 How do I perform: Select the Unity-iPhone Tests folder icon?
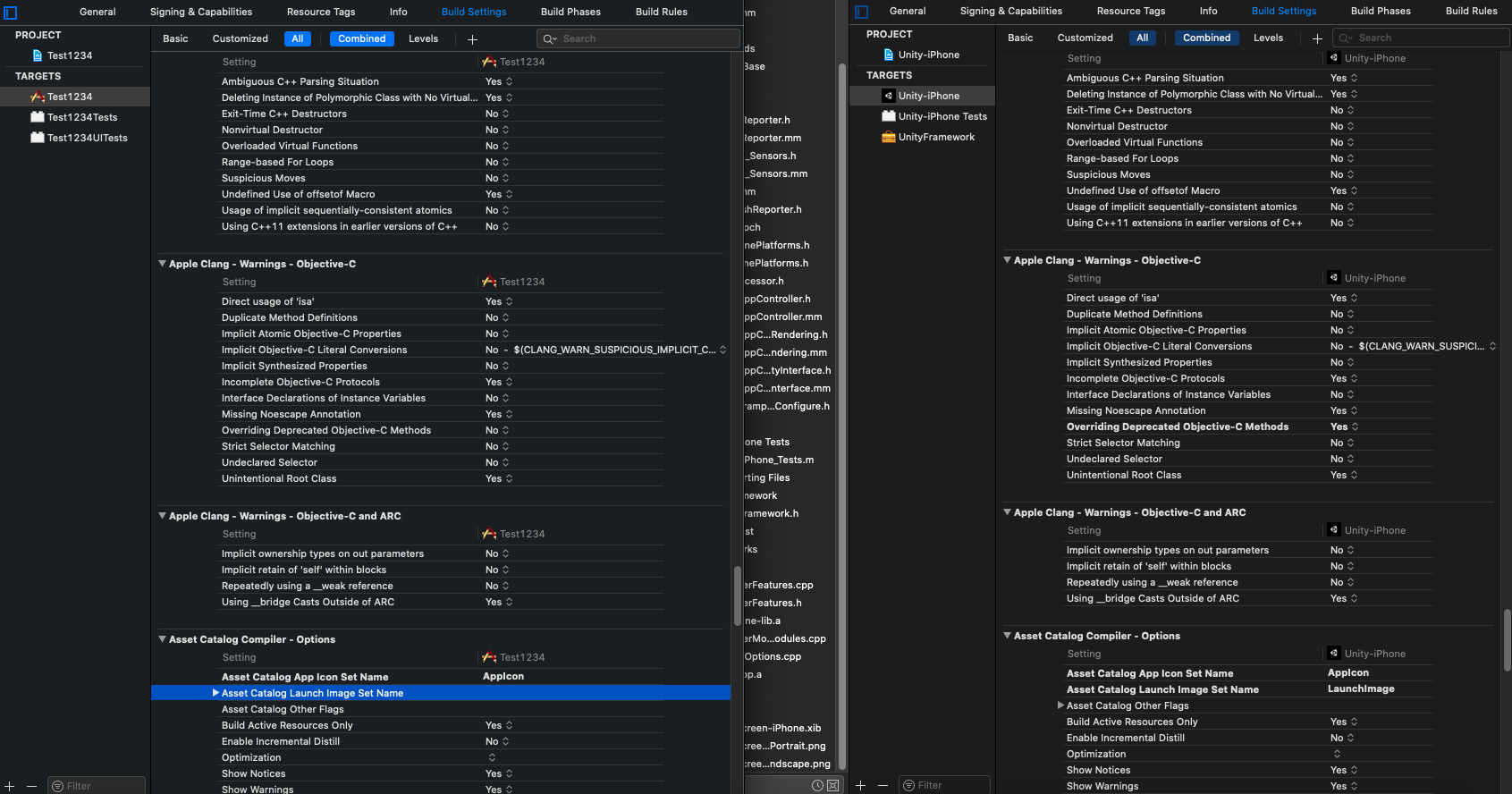[x=889, y=116]
